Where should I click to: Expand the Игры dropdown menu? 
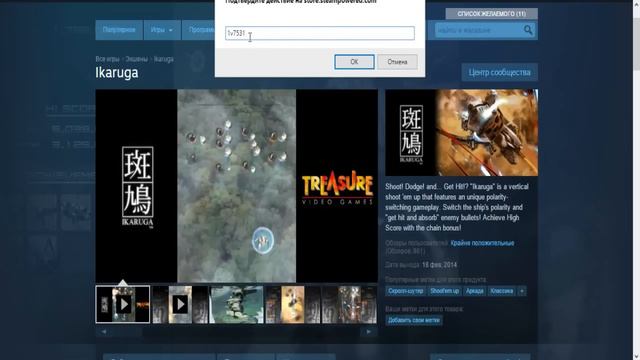(x=162, y=30)
